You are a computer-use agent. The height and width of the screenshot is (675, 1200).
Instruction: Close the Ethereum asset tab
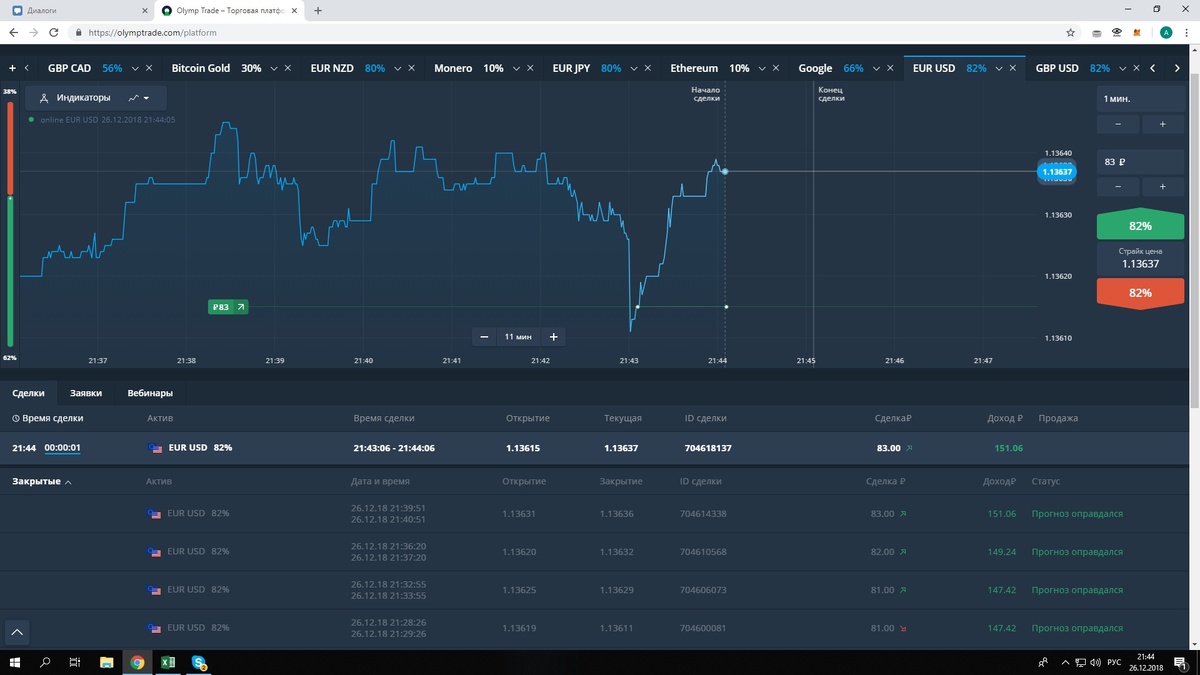[776, 68]
